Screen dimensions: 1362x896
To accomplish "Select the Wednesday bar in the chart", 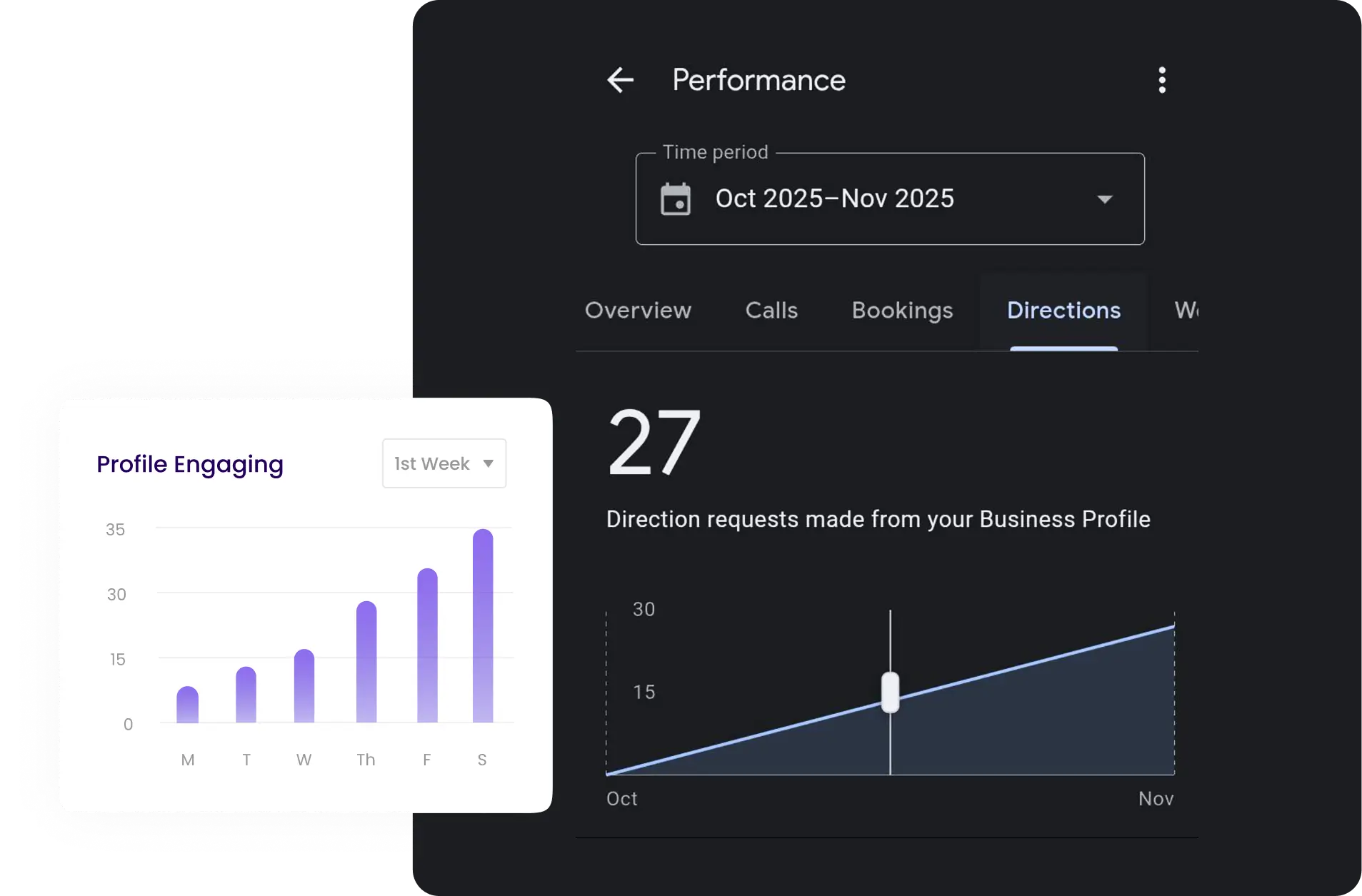I will tap(304, 686).
